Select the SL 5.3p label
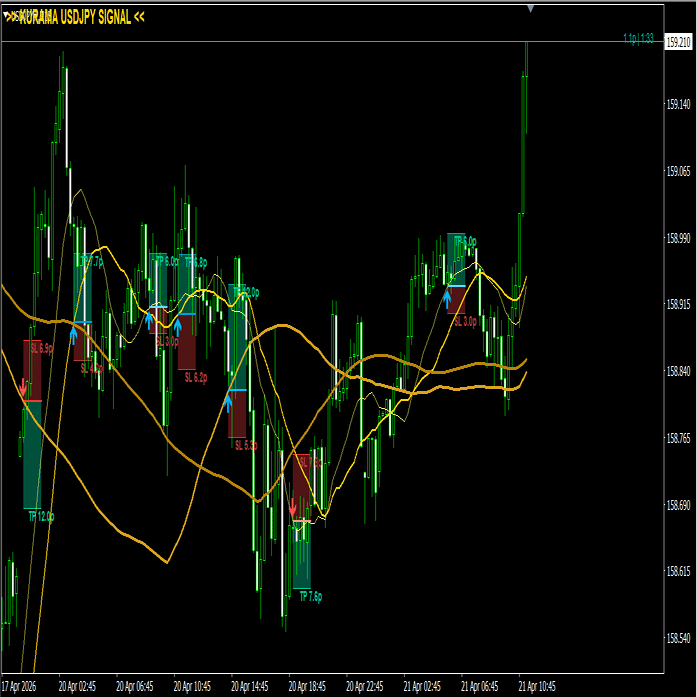The image size is (697, 697). [x=246, y=445]
